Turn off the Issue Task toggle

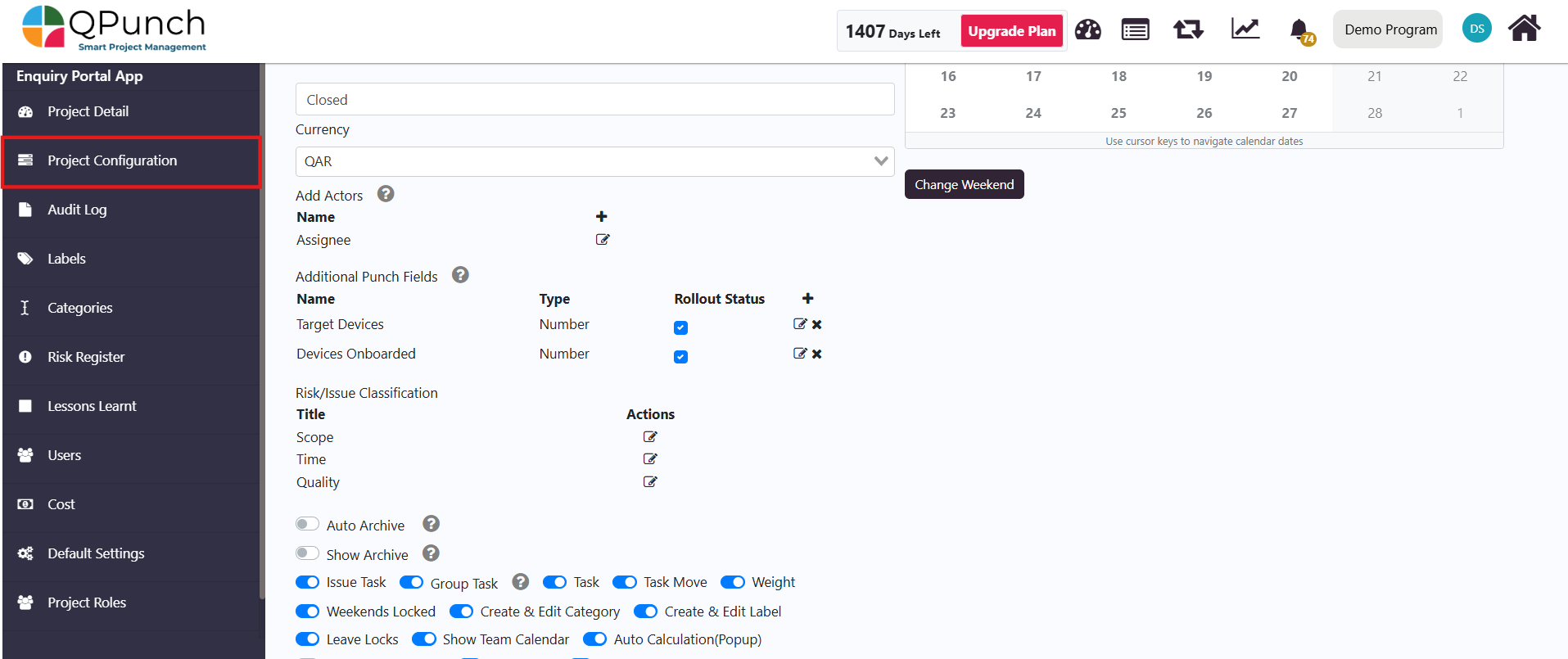pos(308,582)
